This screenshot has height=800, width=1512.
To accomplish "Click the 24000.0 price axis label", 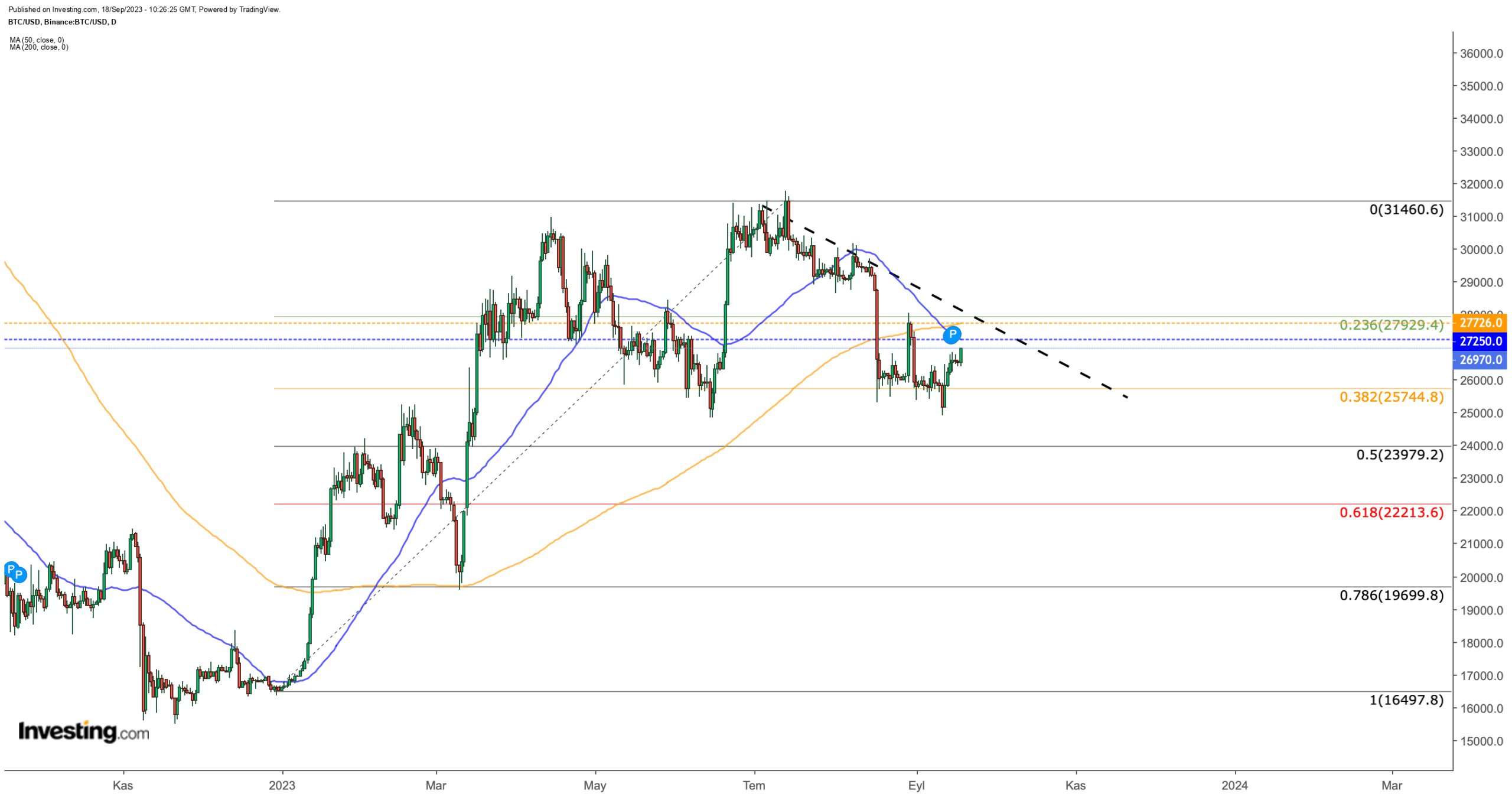I will pos(1481,446).
